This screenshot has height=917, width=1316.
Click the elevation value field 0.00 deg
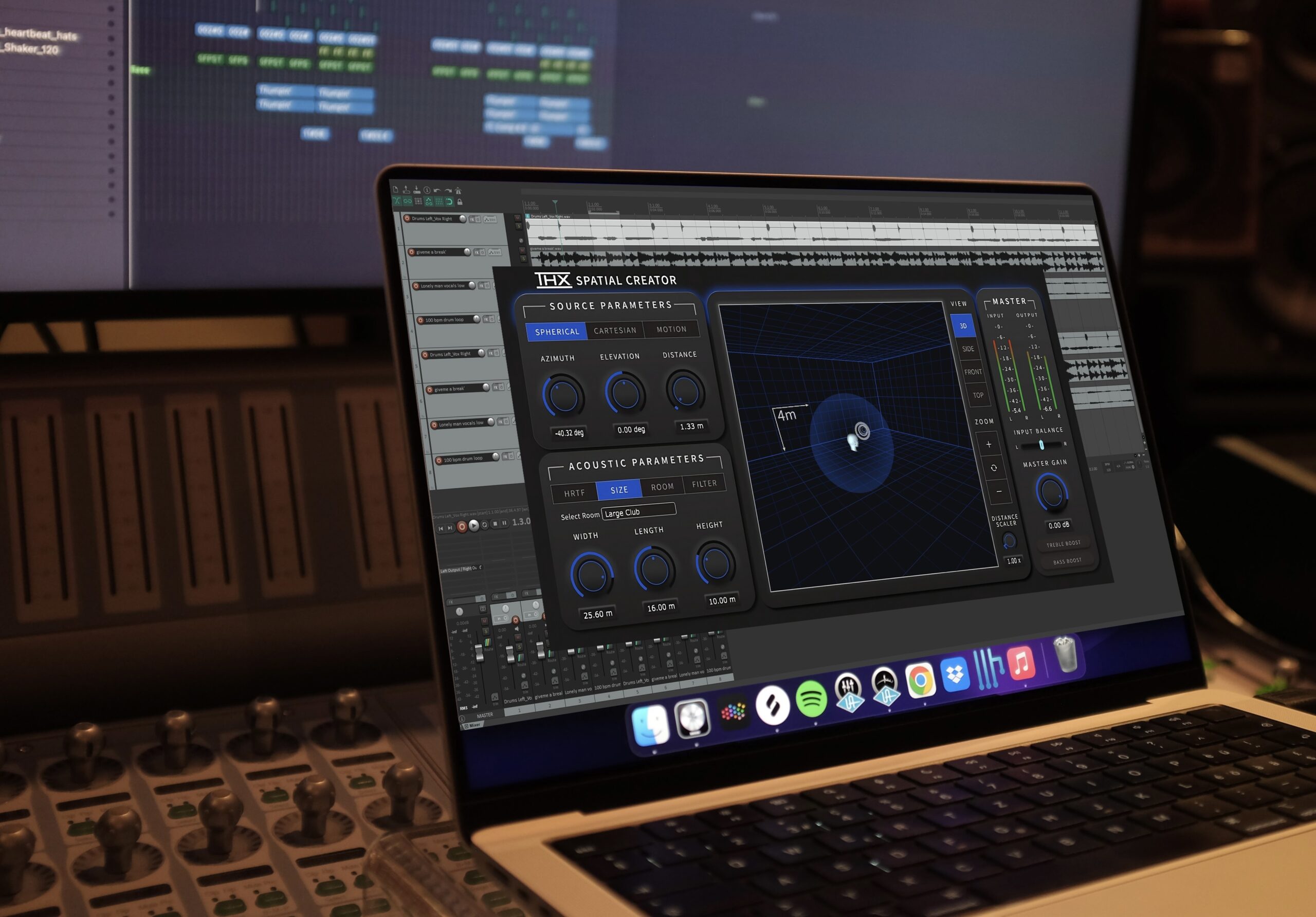click(631, 429)
